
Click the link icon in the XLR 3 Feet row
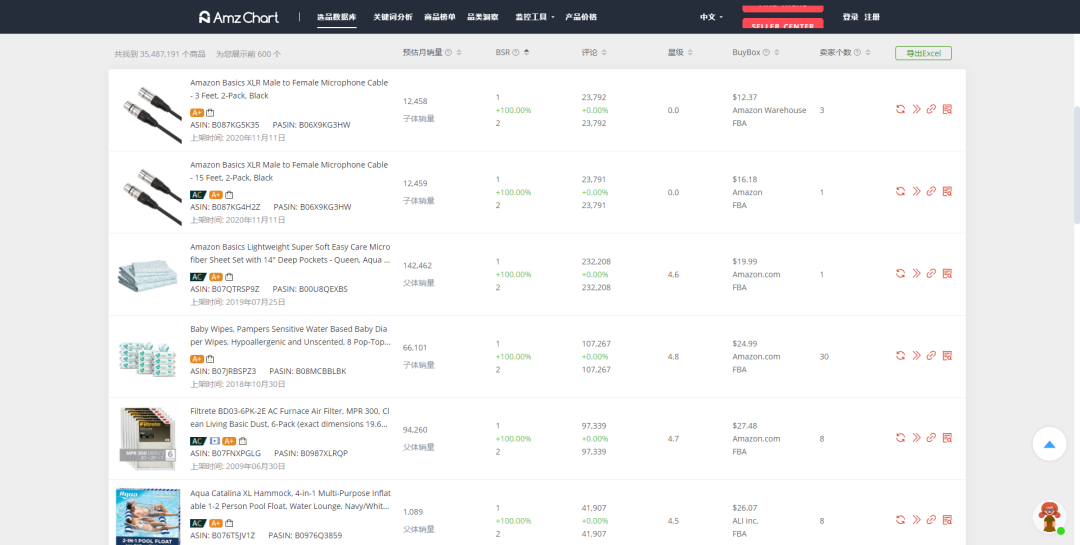[x=931, y=109]
